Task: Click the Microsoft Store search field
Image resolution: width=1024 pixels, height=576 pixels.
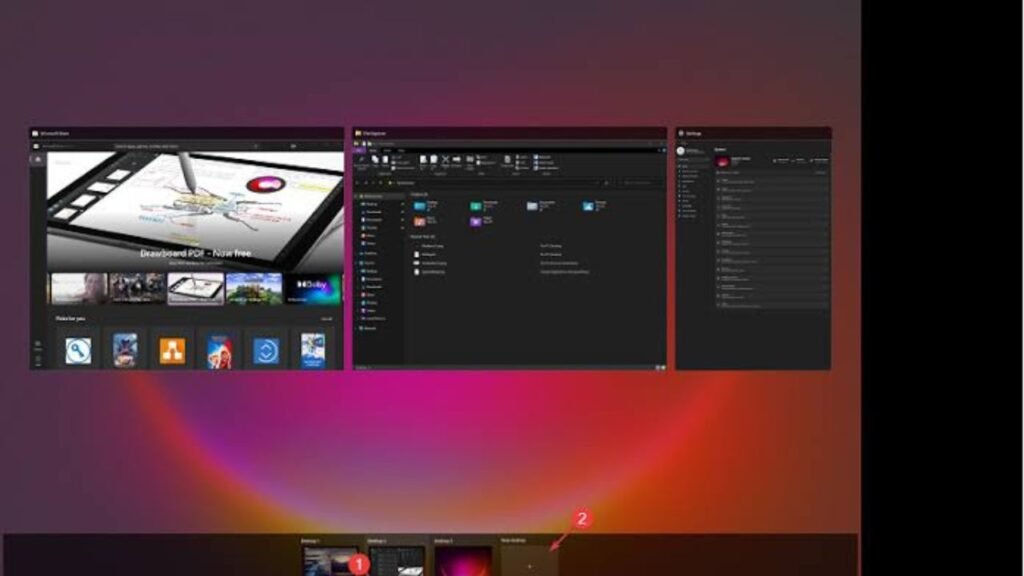Action: pos(185,146)
